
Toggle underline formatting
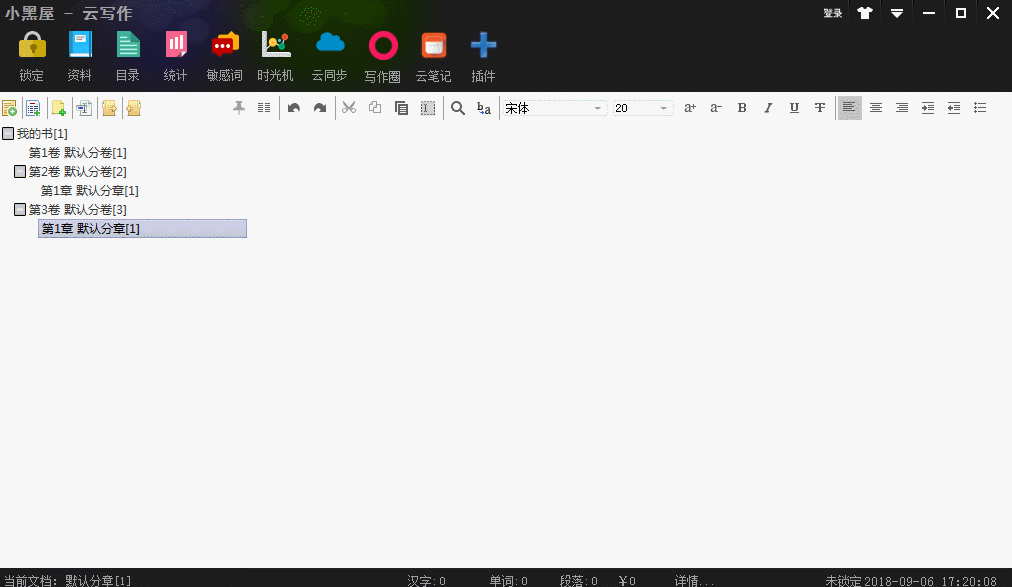point(794,108)
